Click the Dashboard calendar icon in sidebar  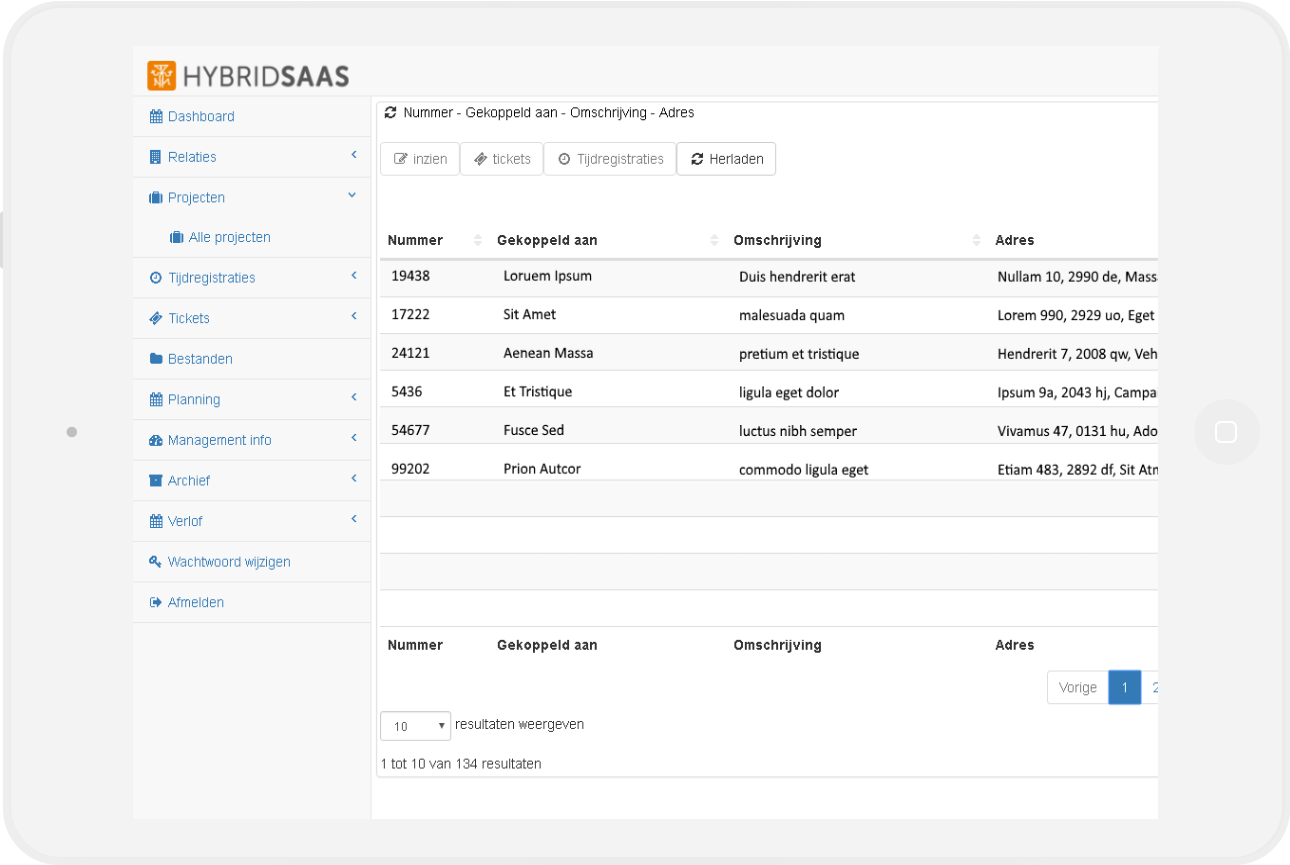(x=155, y=117)
